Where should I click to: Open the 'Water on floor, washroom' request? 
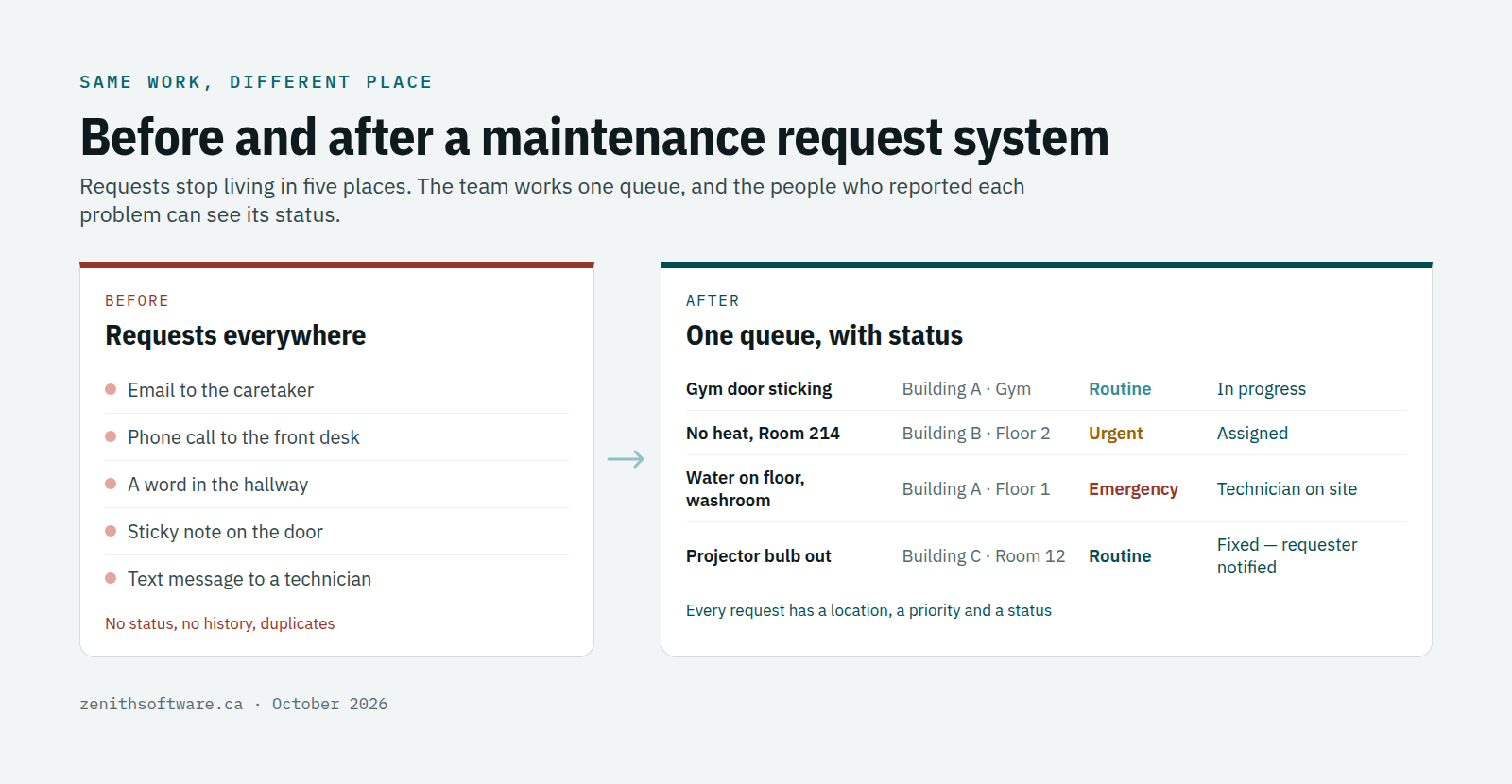pyautogui.click(x=746, y=489)
